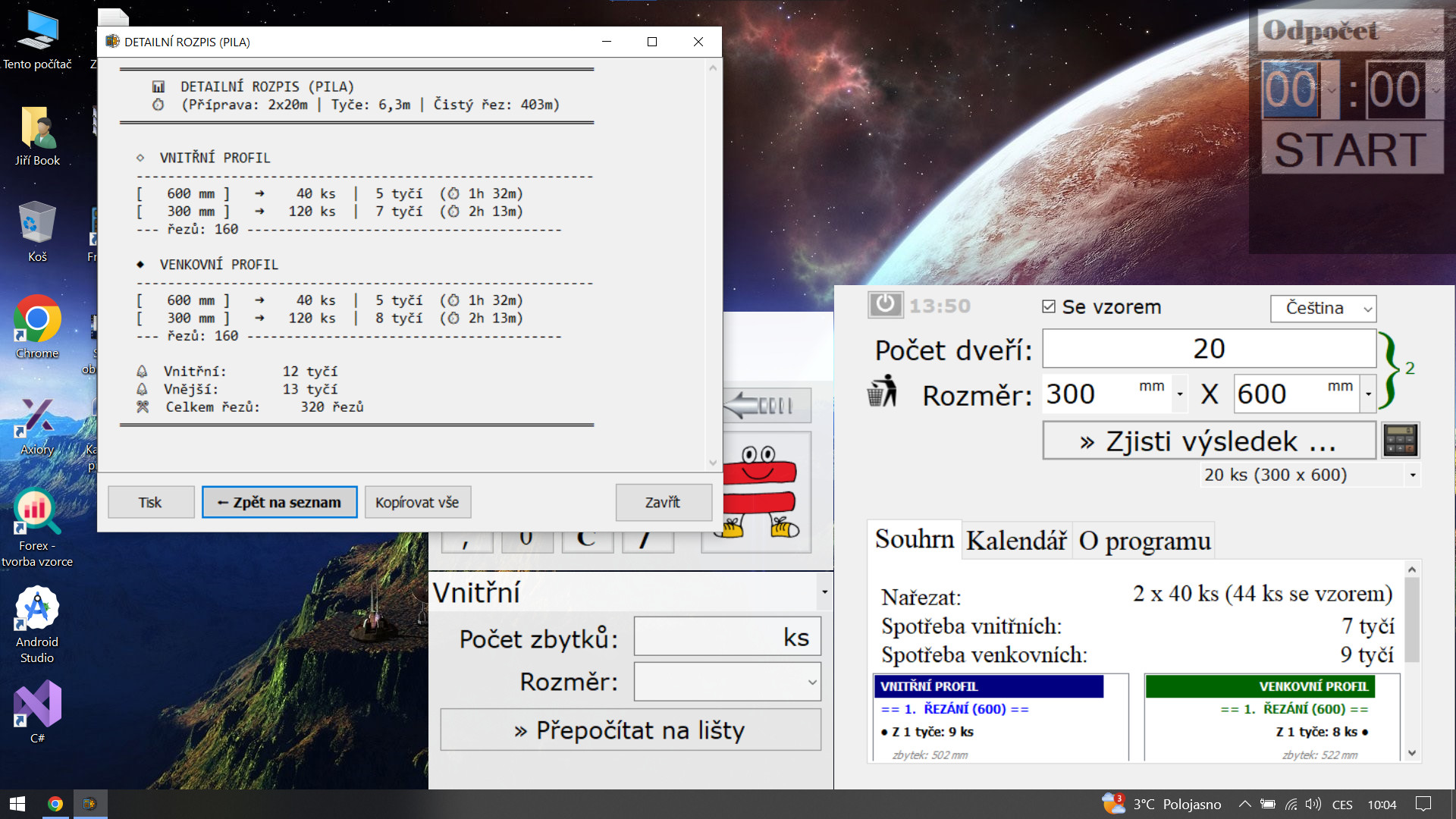Open the Vnitřní profile dropdown arrow
The height and width of the screenshot is (819, 1456).
tap(824, 592)
